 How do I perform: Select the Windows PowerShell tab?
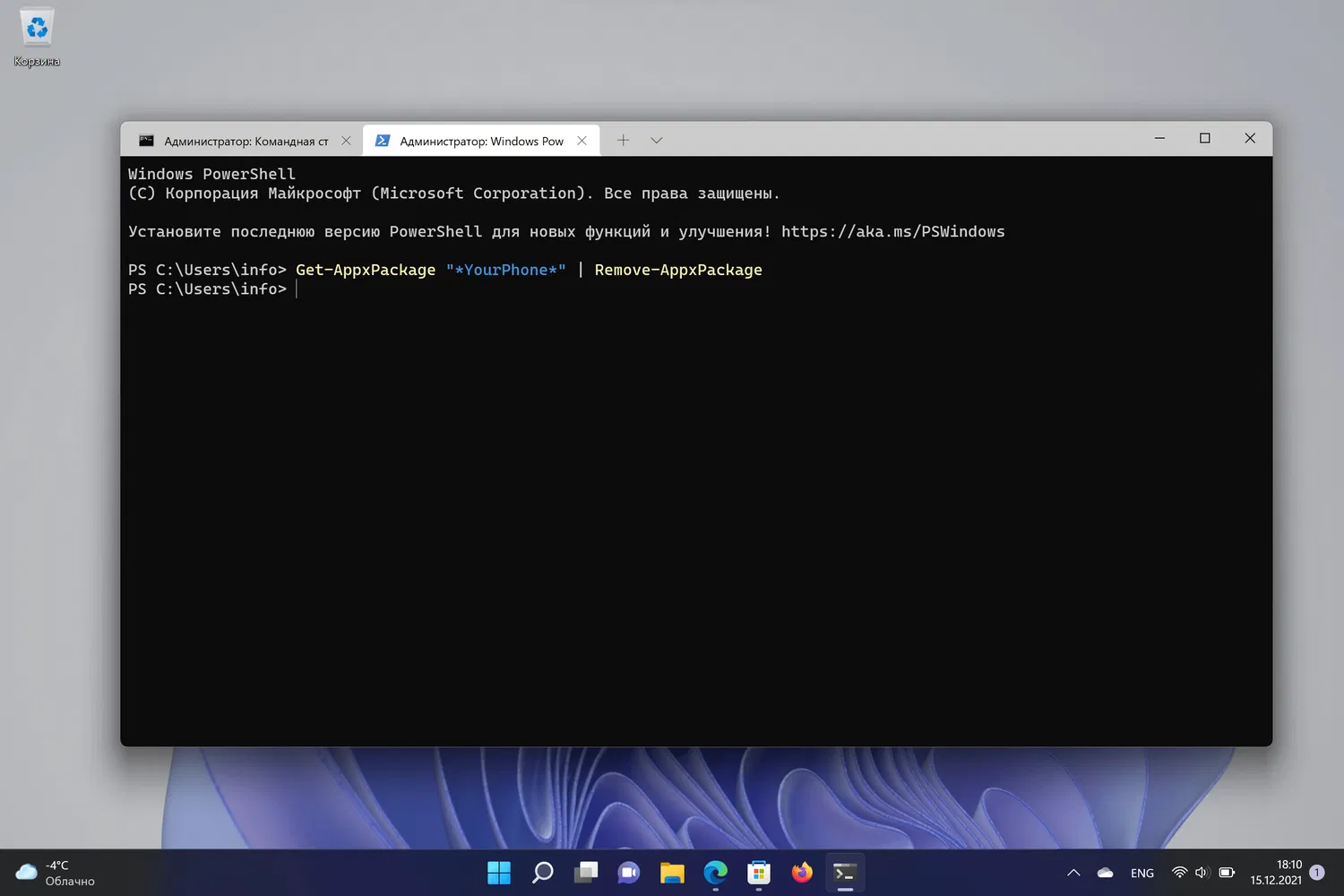click(x=481, y=141)
